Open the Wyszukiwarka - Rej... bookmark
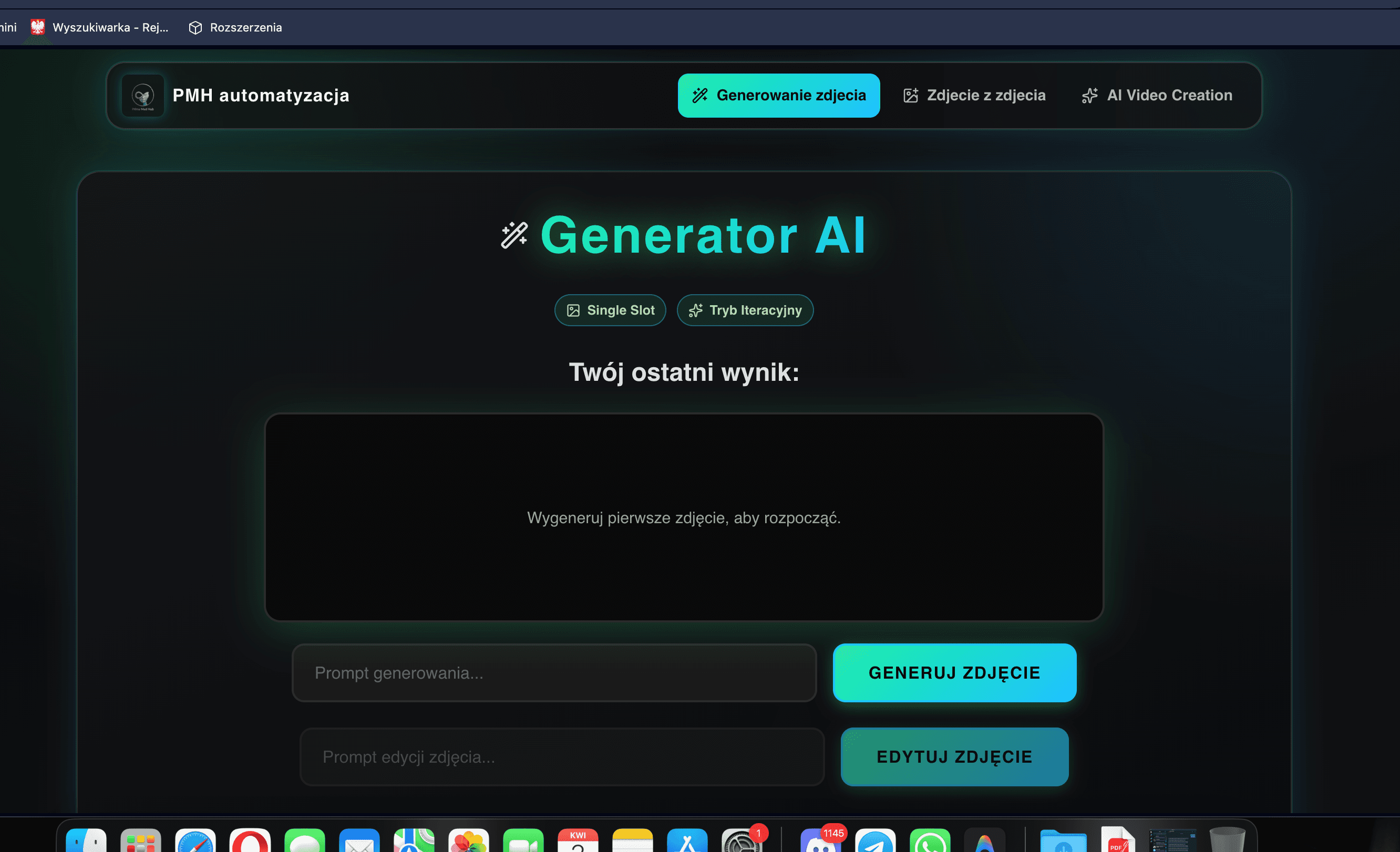 [x=100, y=27]
